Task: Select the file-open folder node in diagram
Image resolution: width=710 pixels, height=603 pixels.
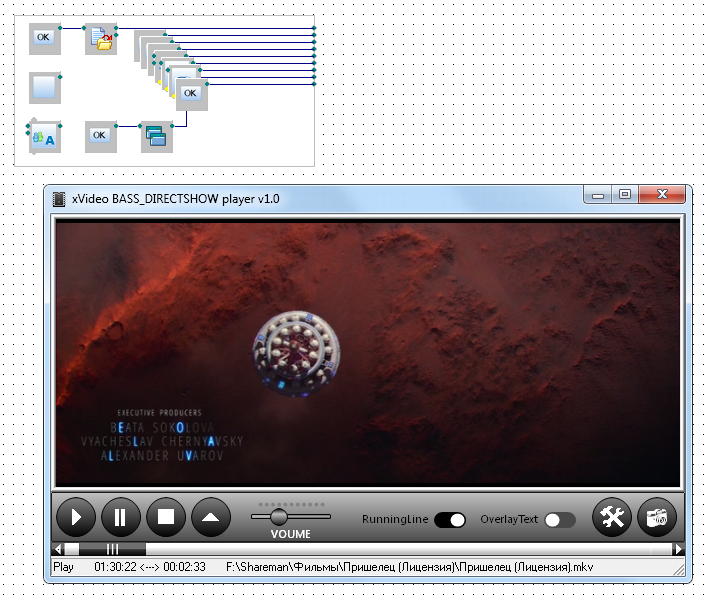Action: pos(101,39)
